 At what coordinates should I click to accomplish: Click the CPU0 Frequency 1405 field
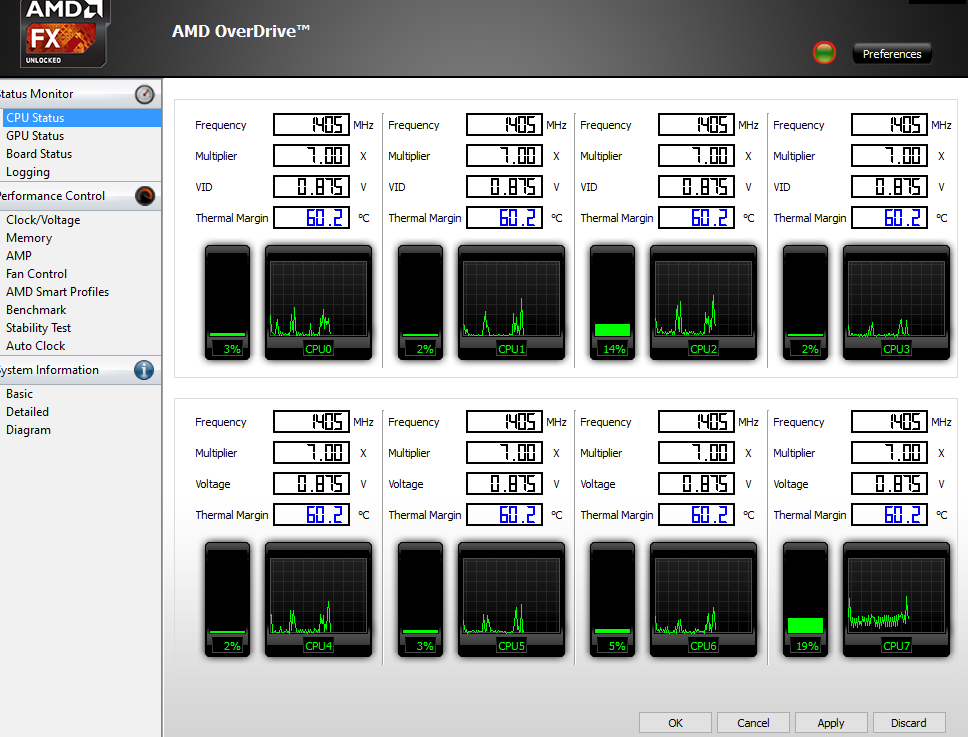(x=312, y=125)
